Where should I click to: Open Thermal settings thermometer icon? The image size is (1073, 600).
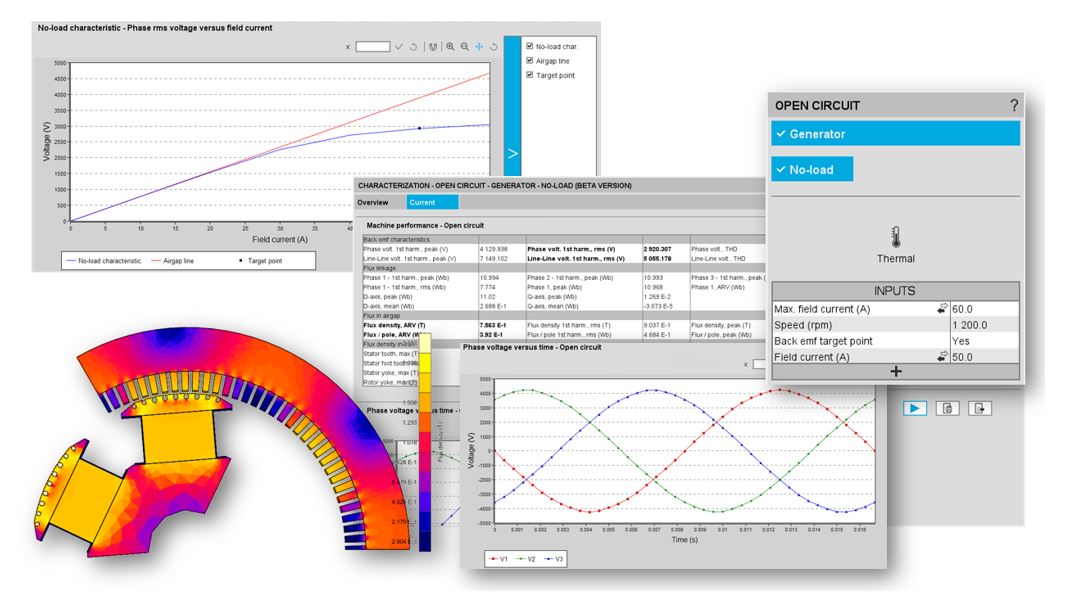click(x=895, y=237)
